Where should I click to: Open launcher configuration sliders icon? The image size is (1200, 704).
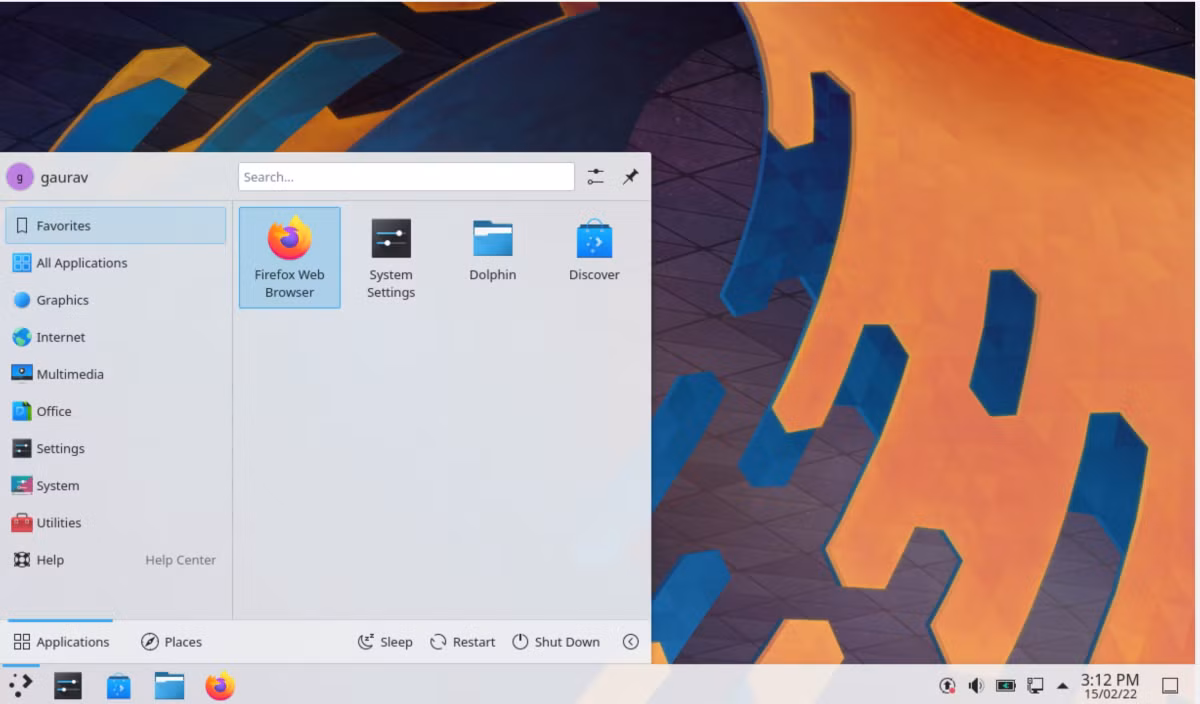pyautogui.click(x=596, y=177)
